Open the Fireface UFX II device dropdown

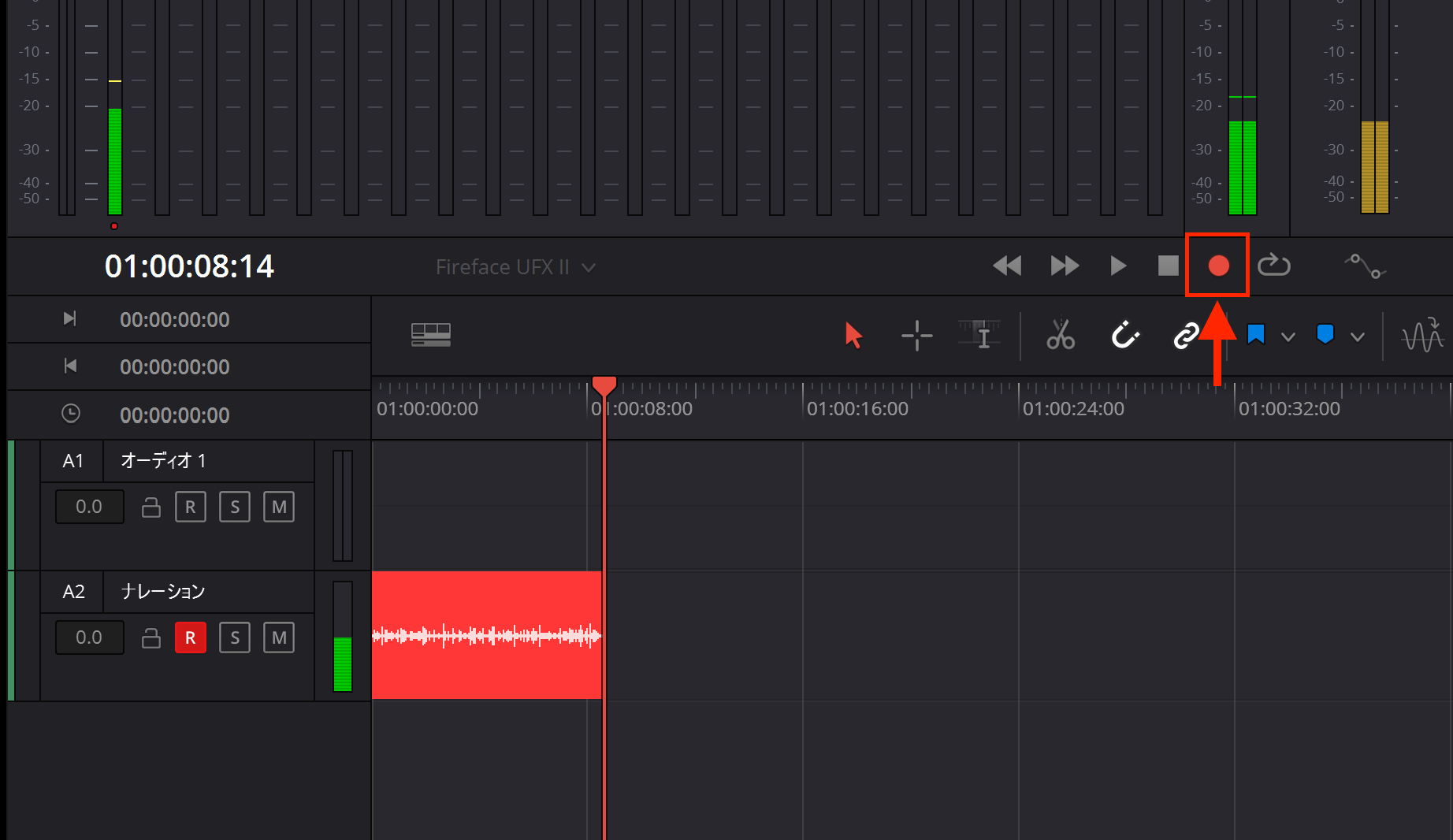(x=515, y=268)
